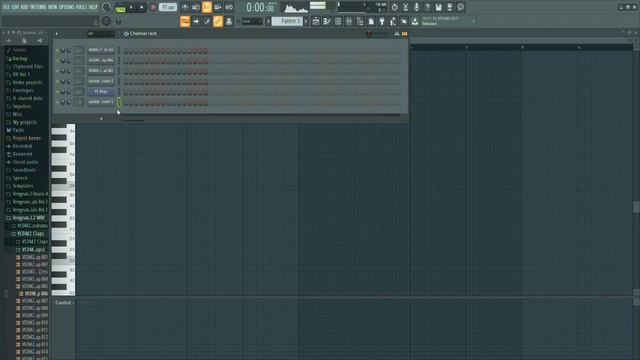Select the FL Keys channel button
Image resolution: width=640 pixels, height=360 pixels.
(101, 92)
